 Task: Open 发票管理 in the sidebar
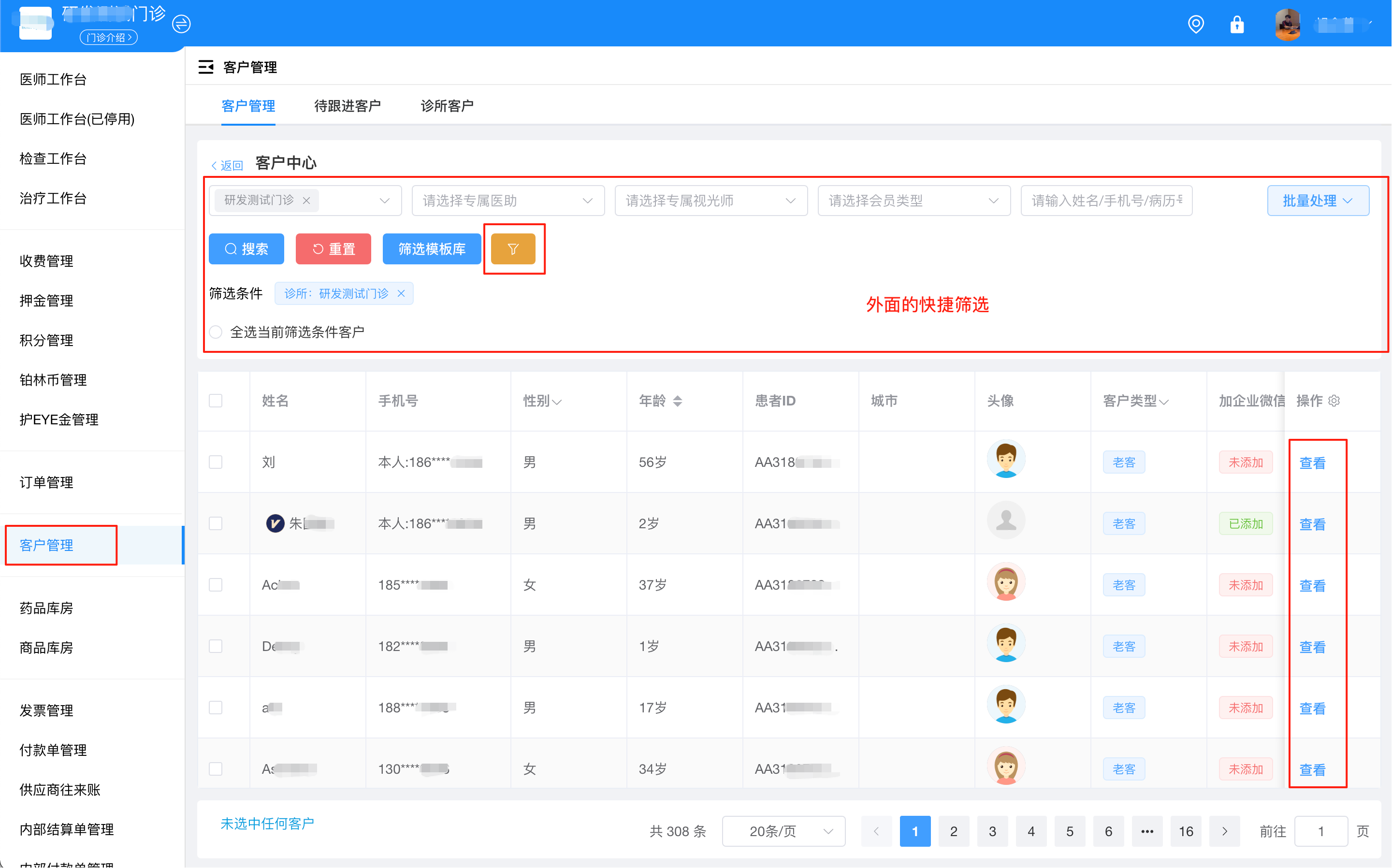pyautogui.click(x=46, y=710)
